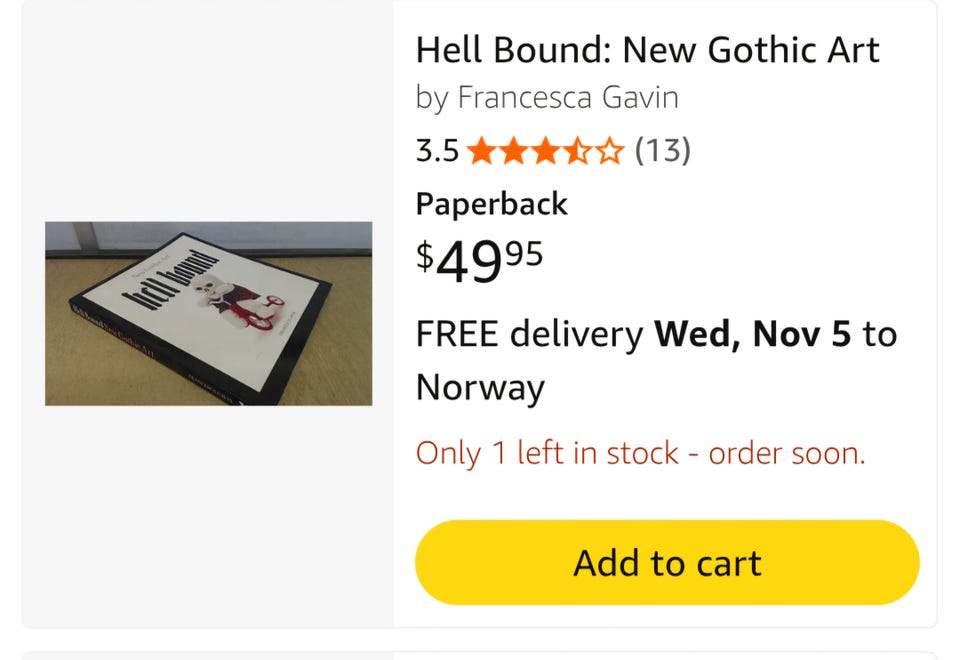
Task: Select the Paperback format label
Action: [x=491, y=204]
